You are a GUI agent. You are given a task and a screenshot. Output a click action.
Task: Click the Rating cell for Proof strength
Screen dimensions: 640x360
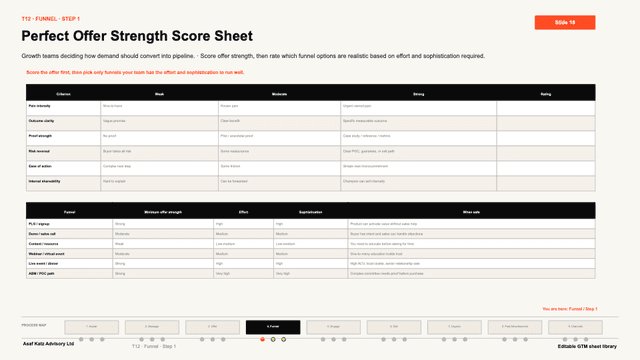pos(546,138)
